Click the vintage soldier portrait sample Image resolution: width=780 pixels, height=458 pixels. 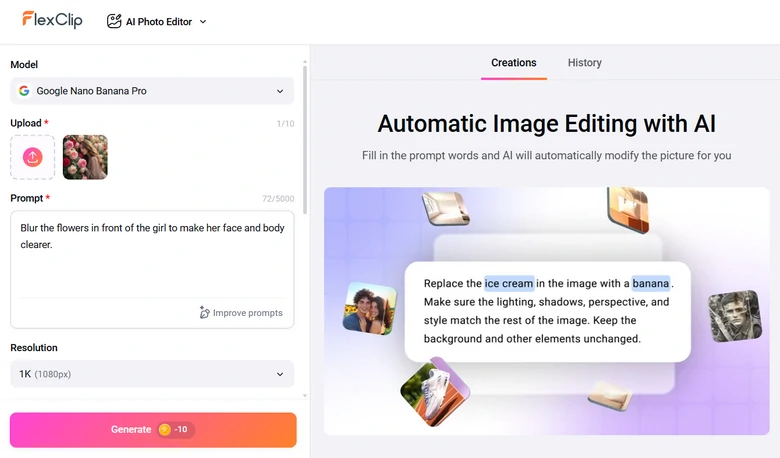click(734, 317)
